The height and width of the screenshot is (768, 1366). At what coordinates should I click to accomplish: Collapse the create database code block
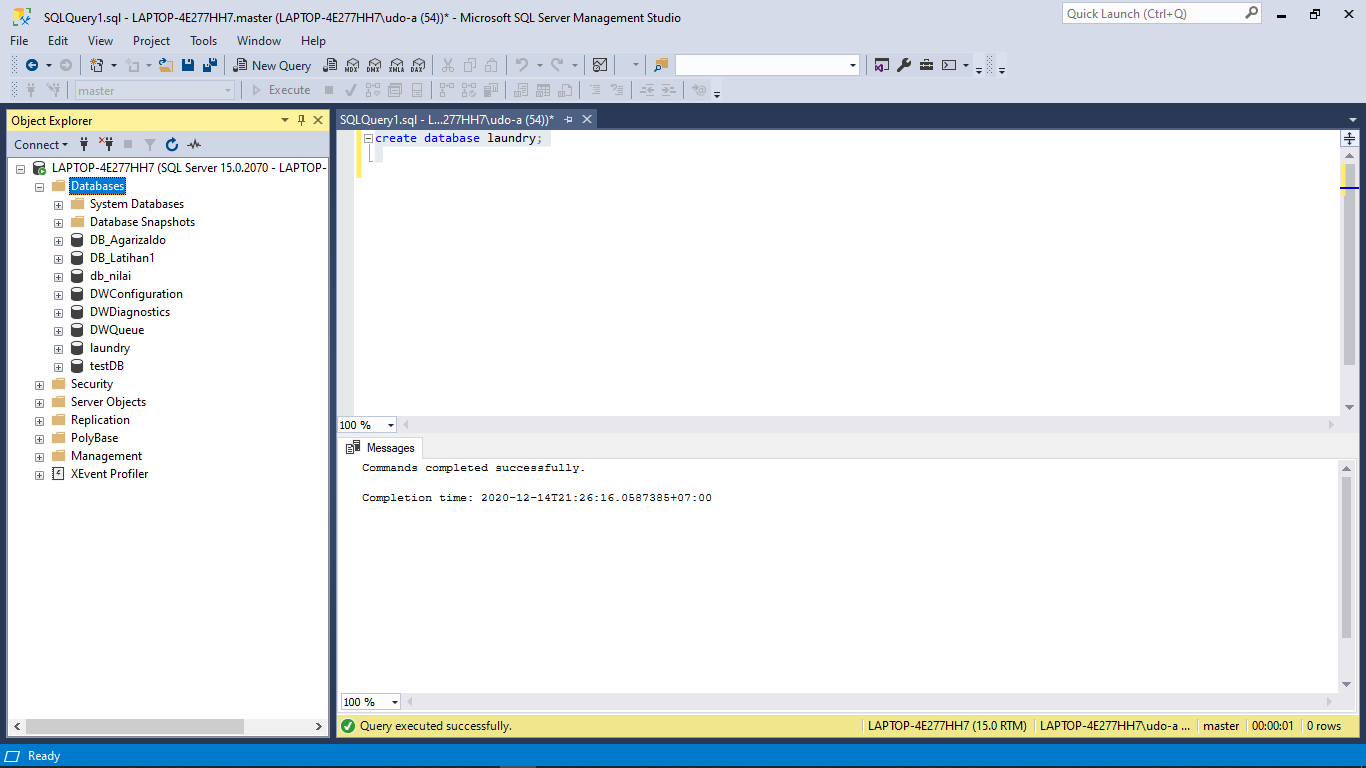tap(368, 138)
